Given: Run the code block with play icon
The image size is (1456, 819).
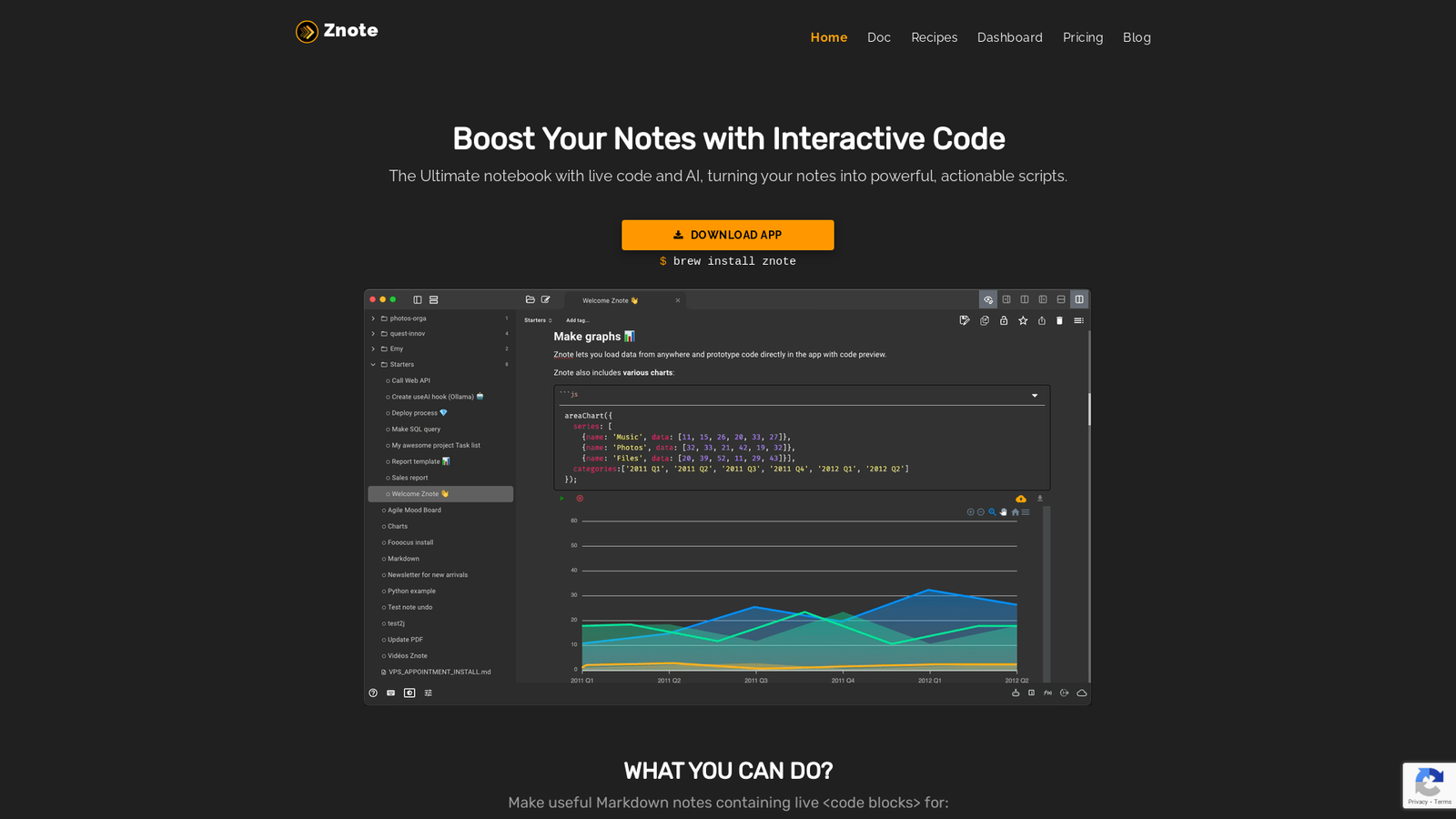Looking at the screenshot, I should pos(561,499).
